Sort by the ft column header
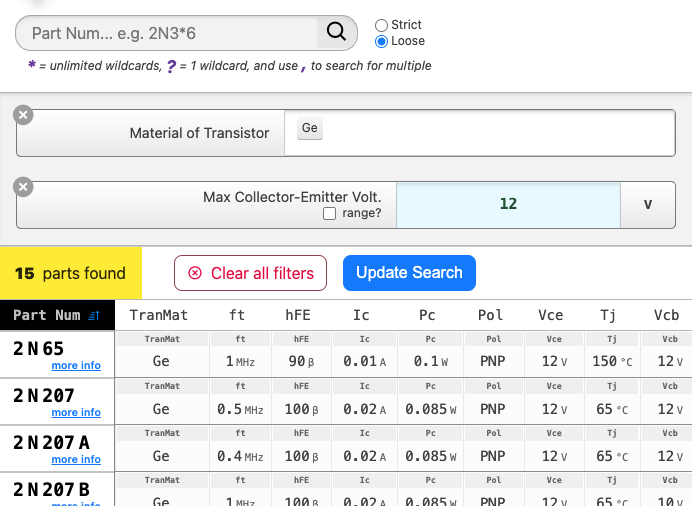692x506 pixels. (x=237, y=315)
